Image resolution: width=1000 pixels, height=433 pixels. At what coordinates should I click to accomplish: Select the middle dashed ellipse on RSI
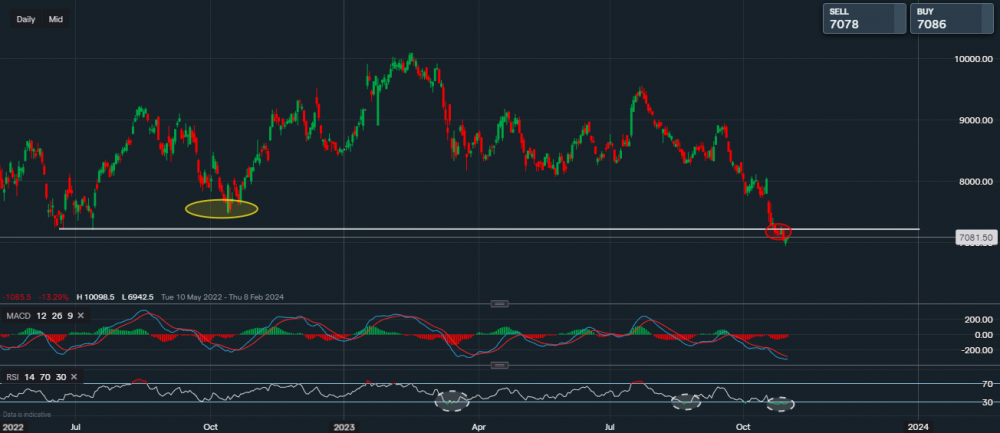click(687, 401)
